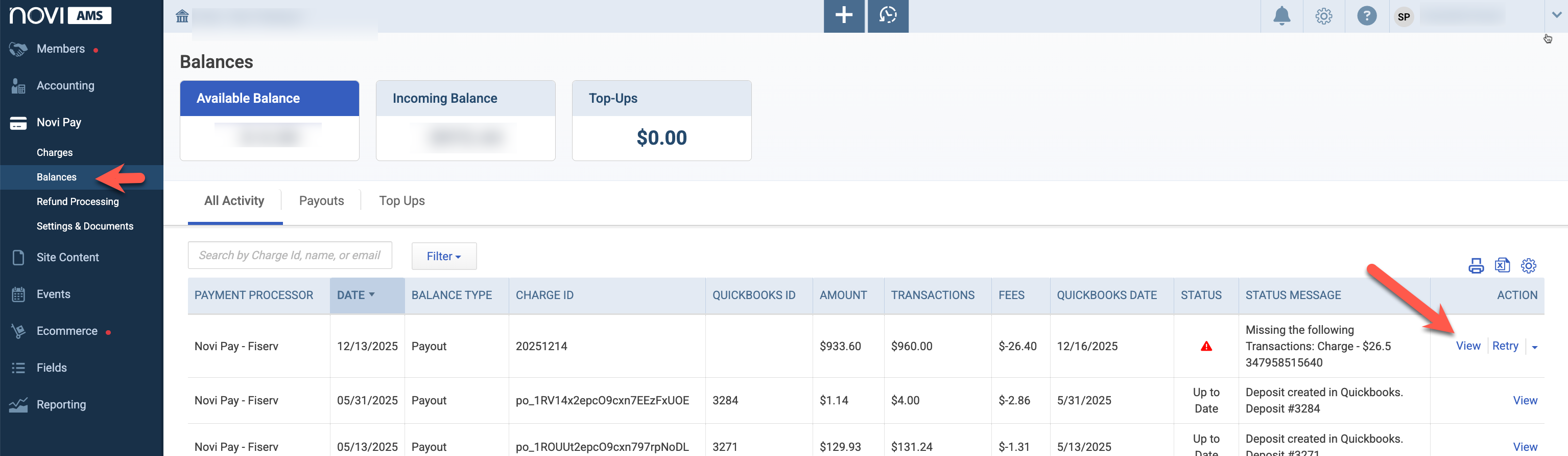Expand the Filter dropdown

444,256
